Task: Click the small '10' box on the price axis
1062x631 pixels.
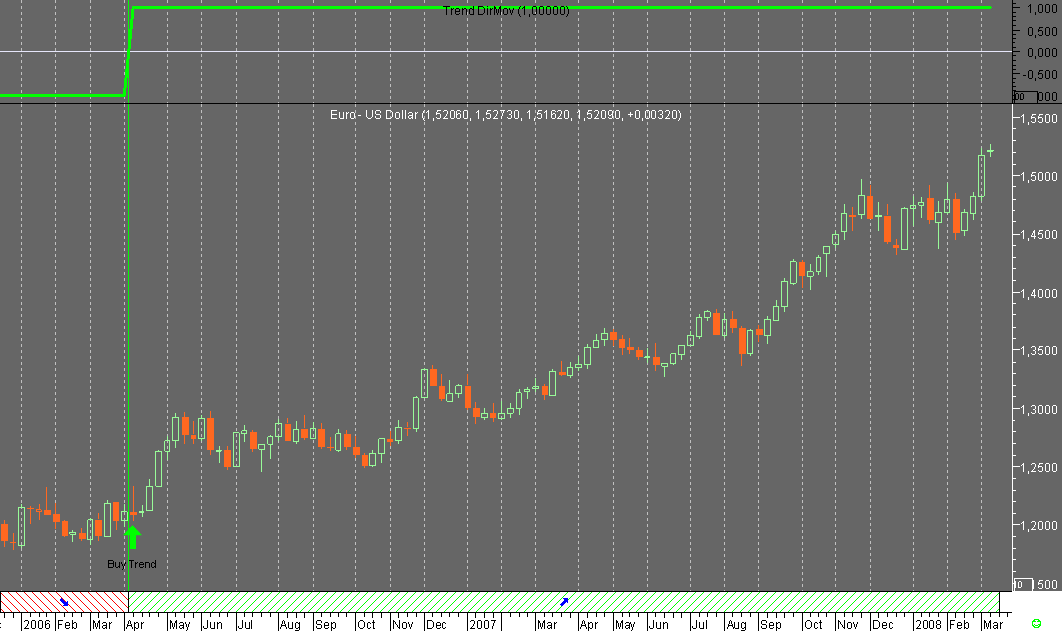Action: (x=1023, y=584)
